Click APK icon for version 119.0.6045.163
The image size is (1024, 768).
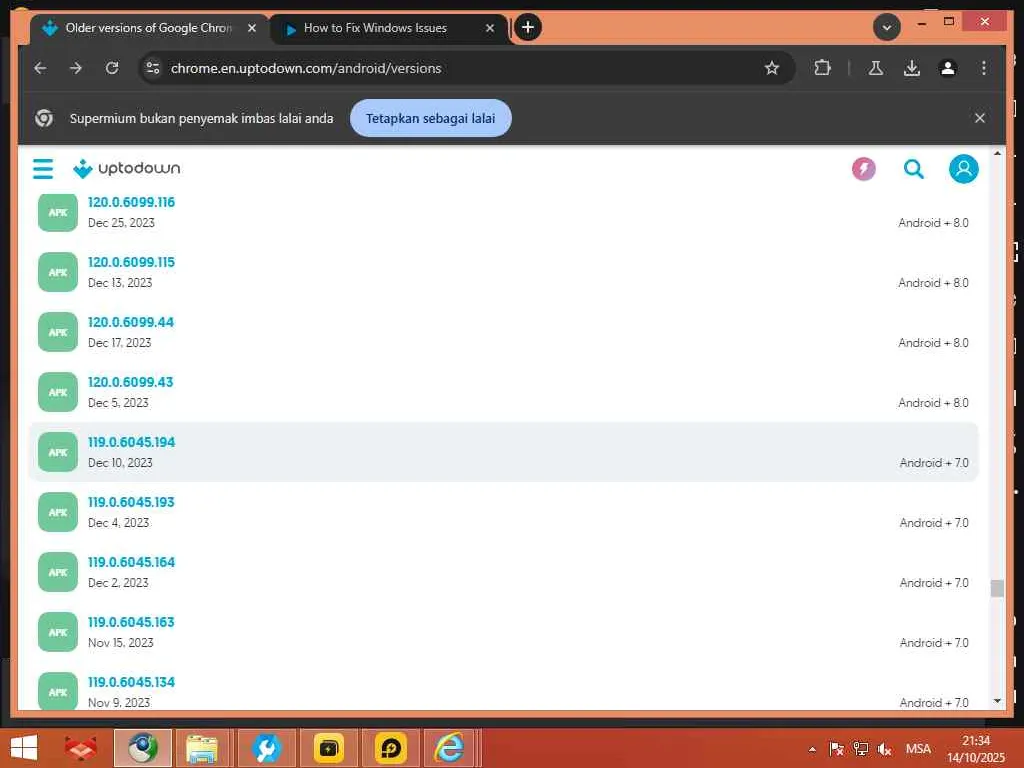point(57,632)
